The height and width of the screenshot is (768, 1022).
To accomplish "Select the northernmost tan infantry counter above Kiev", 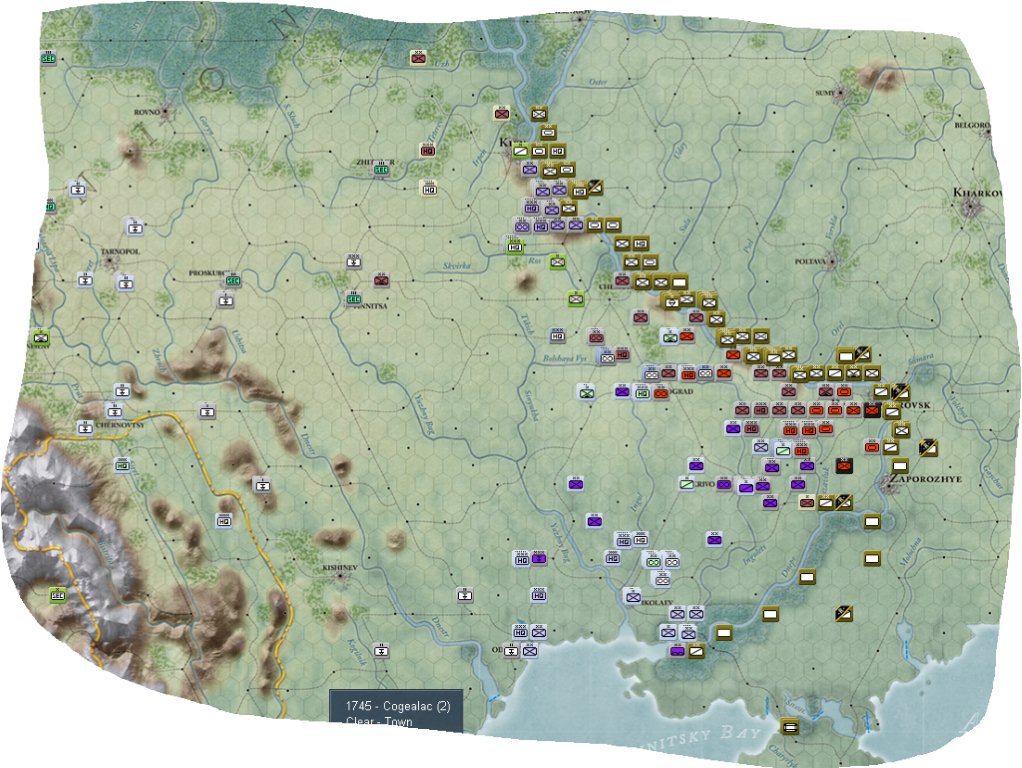I will click(x=538, y=114).
